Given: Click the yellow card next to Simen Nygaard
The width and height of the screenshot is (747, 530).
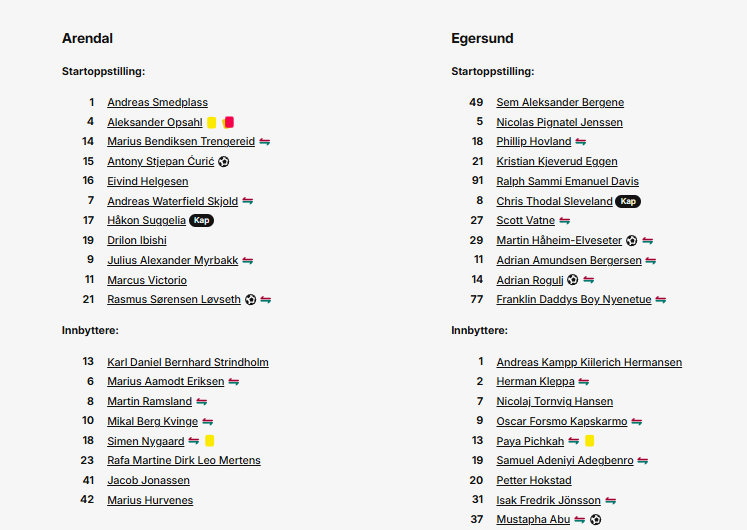Looking at the screenshot, I should (209, 441).
